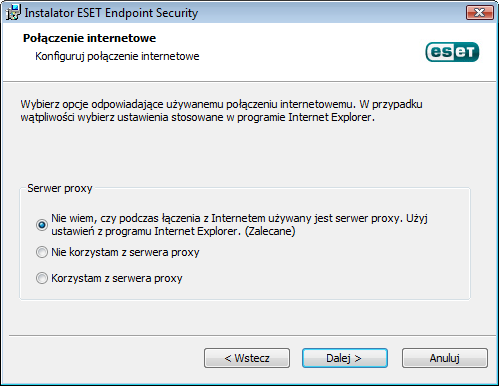499x386 pixels.
Task: Close the ESET Endpoint Security installer window
Action: [479, 13]
